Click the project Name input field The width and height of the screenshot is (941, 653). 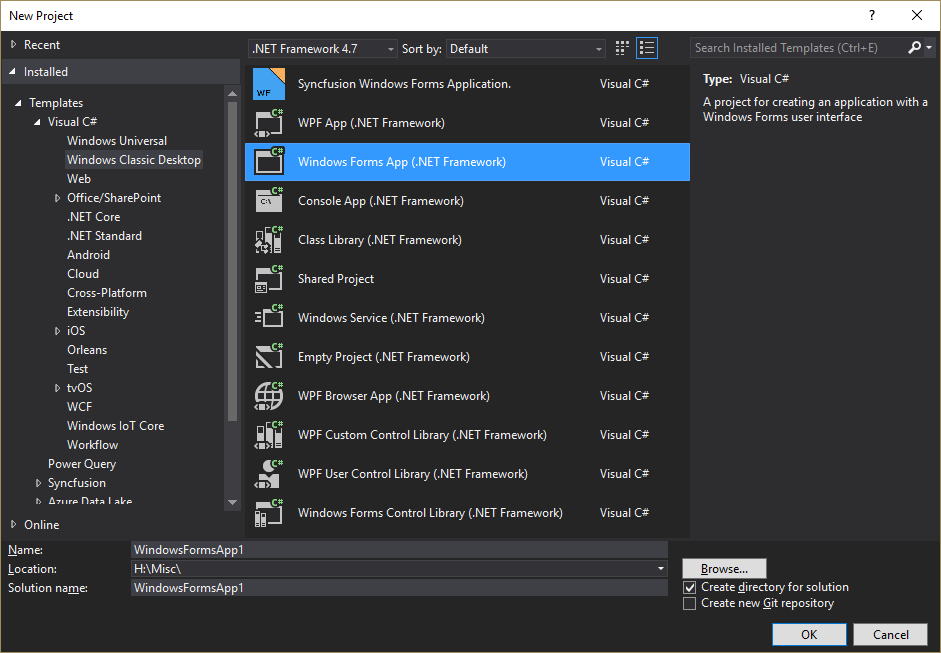399,550
